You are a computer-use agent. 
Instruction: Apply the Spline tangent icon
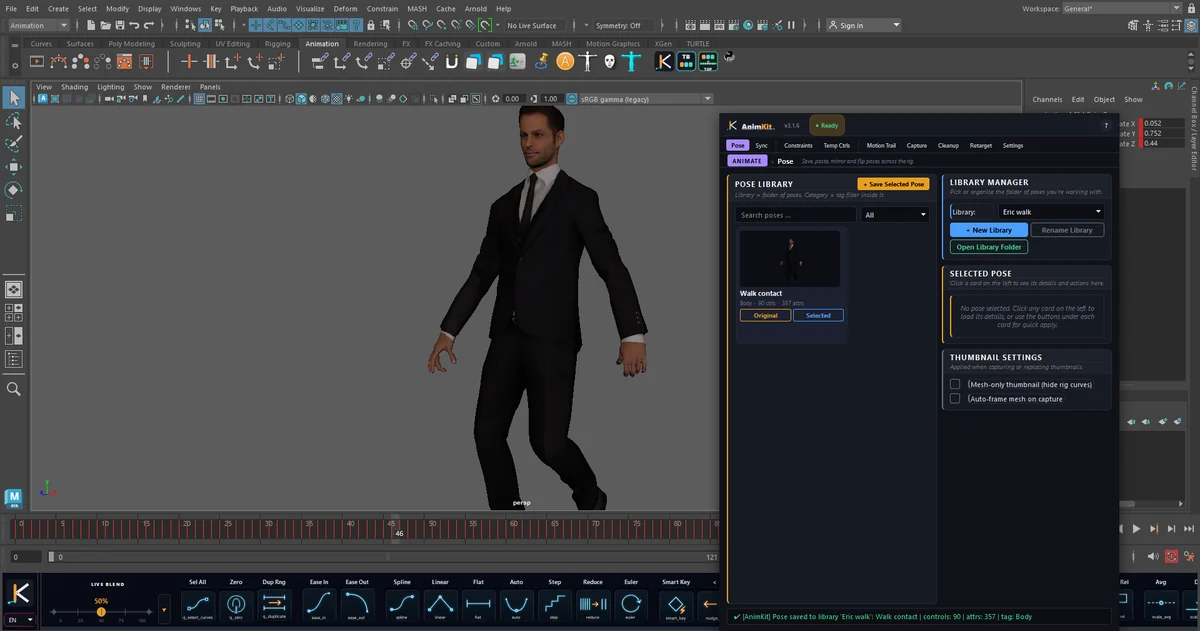(x=402, y=604)
